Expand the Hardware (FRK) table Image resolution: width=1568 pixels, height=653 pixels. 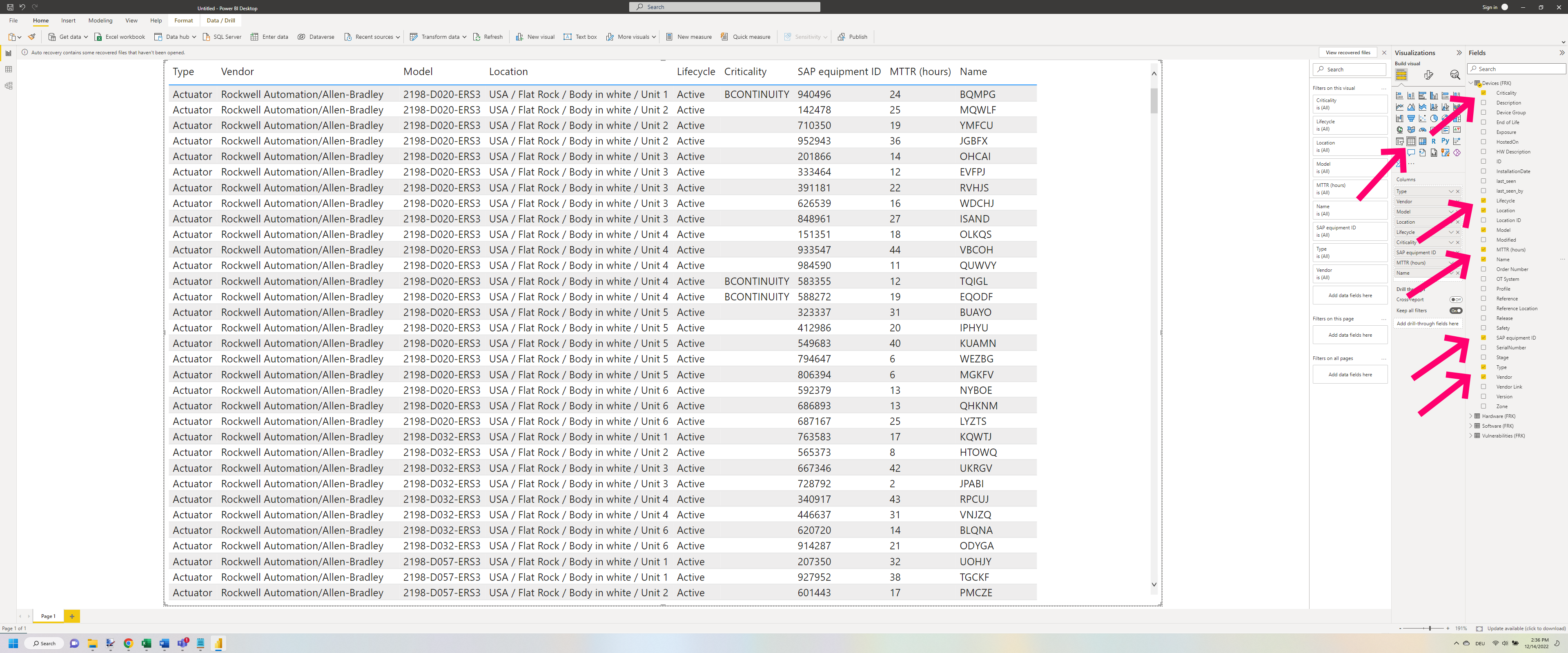[x=1470, y=416]
